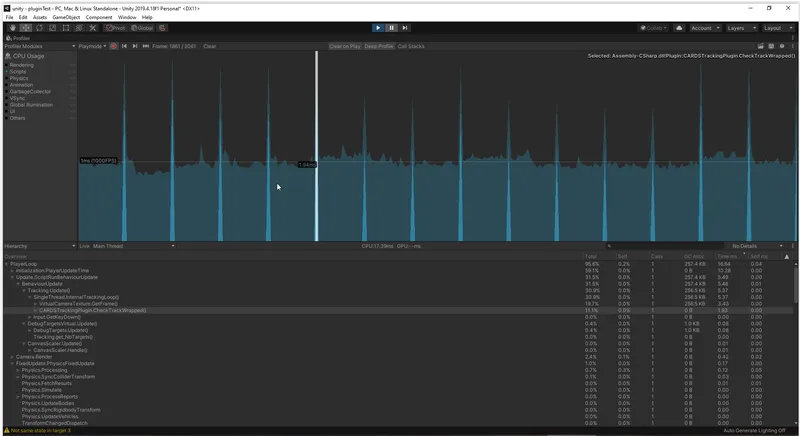
Task: Open the custom editor tools icon
Action: (92, 28)
